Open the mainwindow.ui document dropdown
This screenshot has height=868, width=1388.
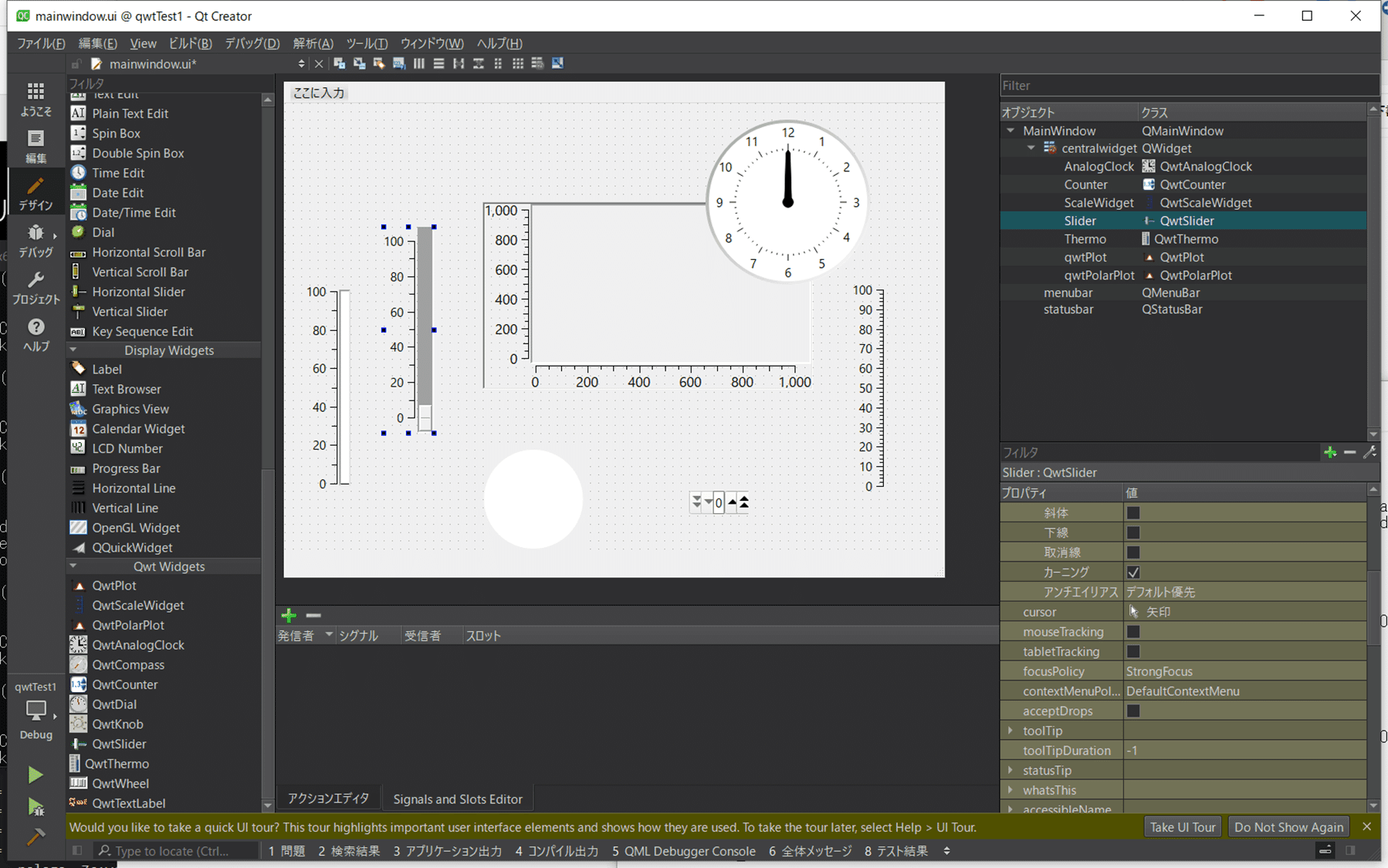(x=301, y=64)
